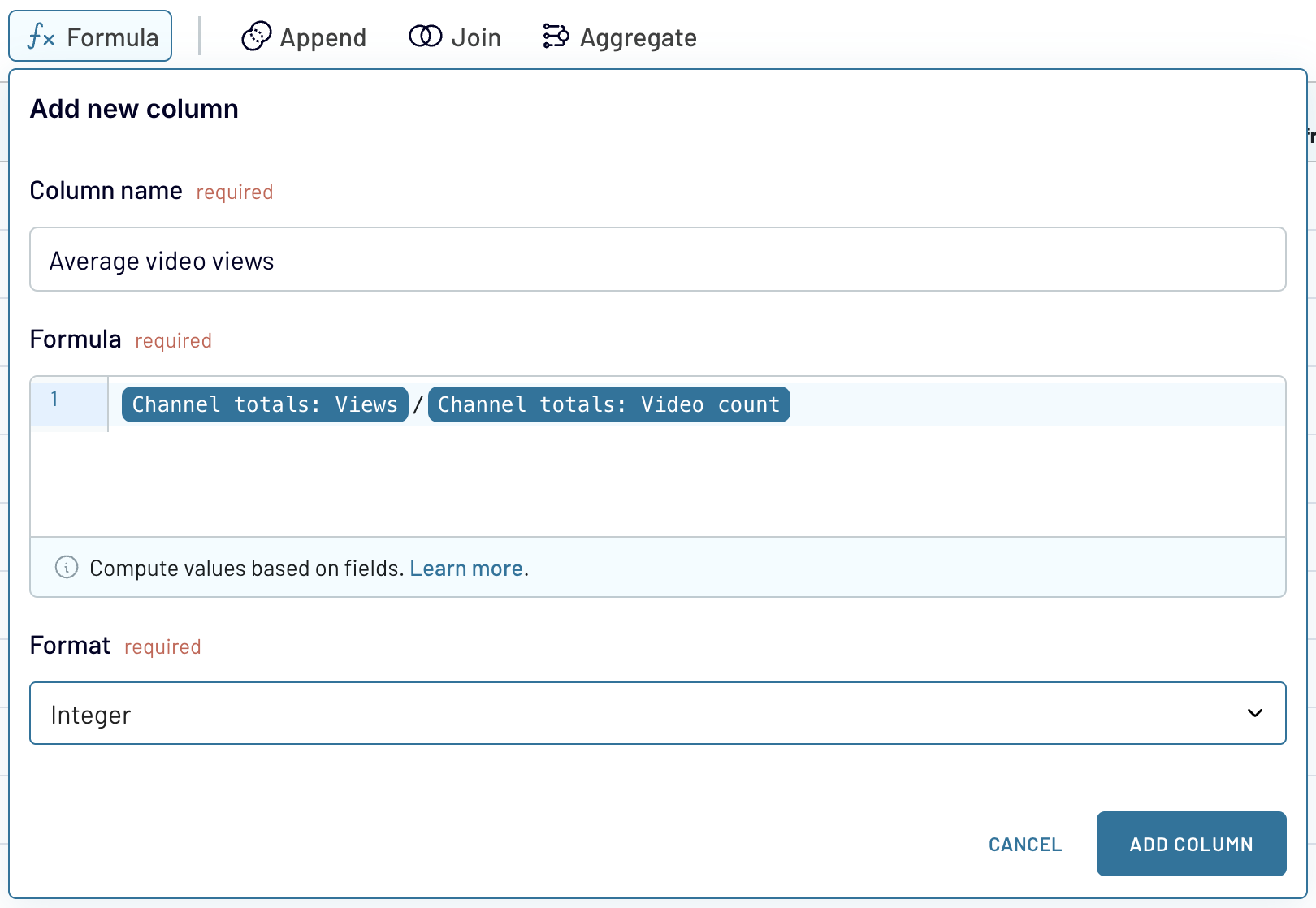Open the Formula tab
Screen dimensions: 1316x908
click(112, 37)
